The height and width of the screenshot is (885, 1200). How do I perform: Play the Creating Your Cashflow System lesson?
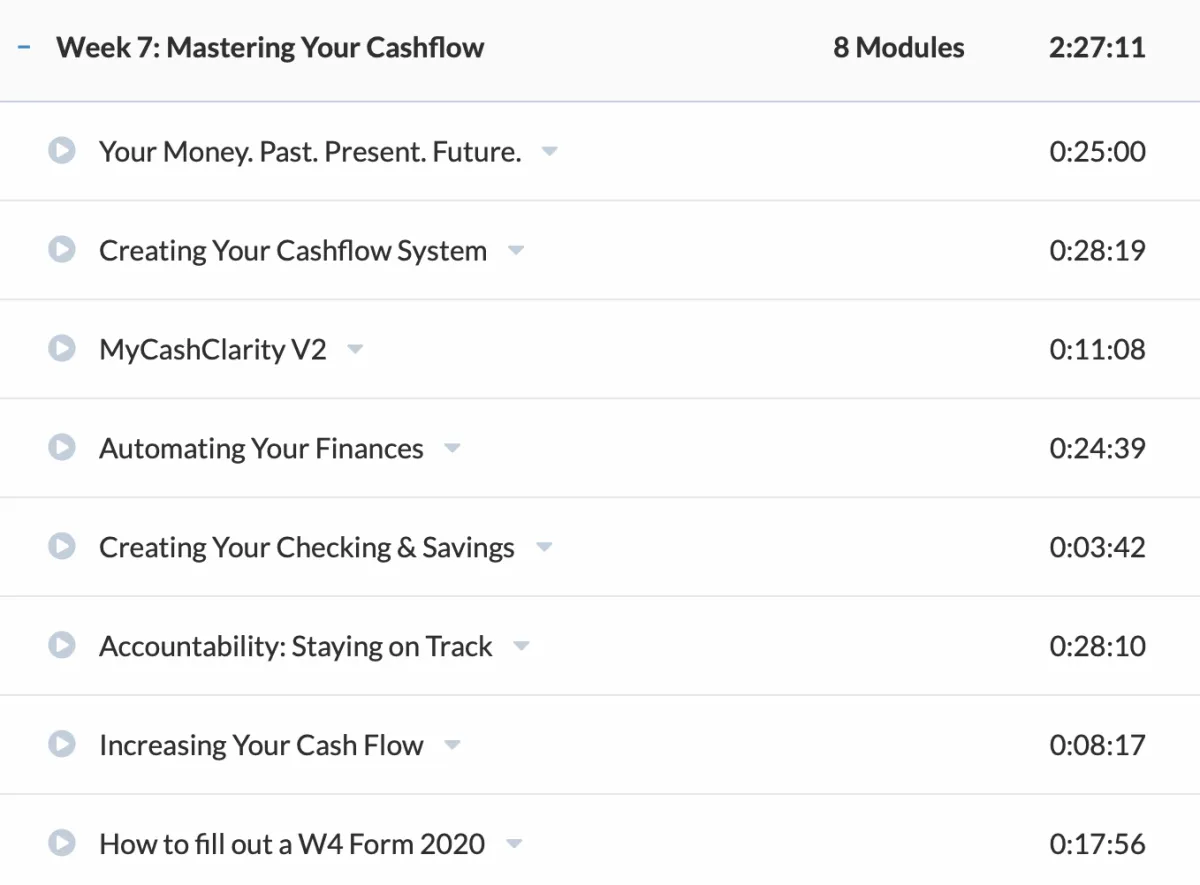coord(62,250)
